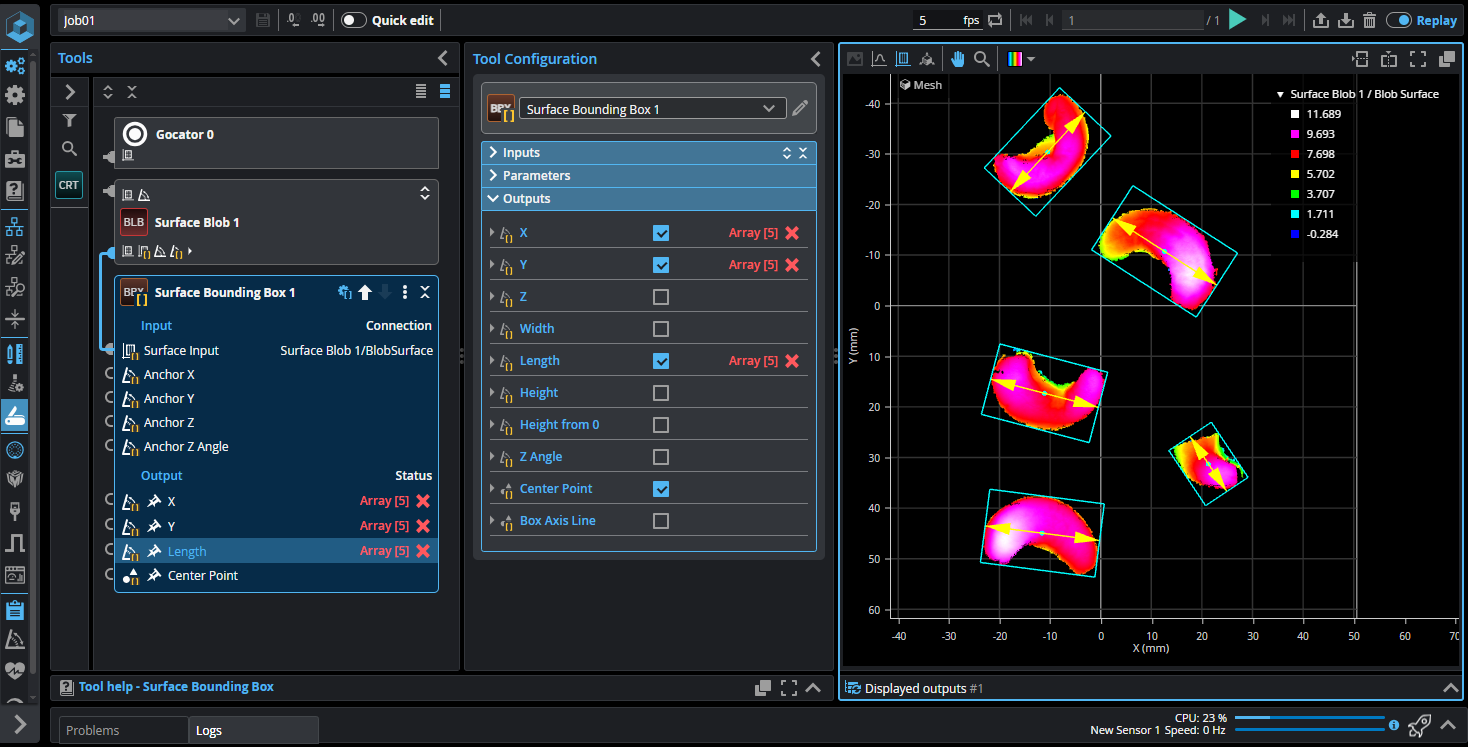The width and height of the screenshot is (1468, 747).
Task: Click the CRT button in Tools sidebar
Action: click(69, 185)
